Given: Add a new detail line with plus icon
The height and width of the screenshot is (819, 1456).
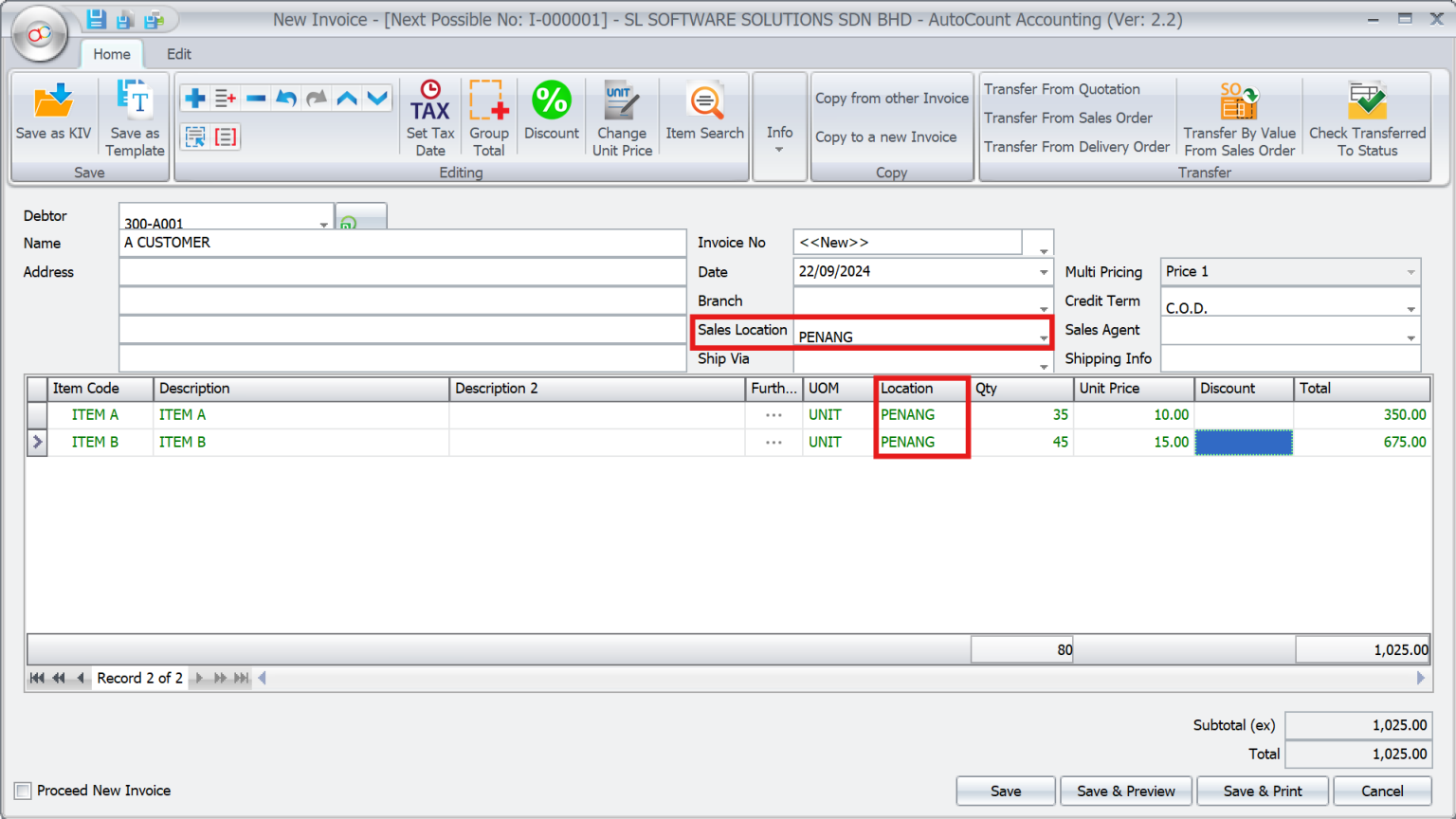Looking at the screenshot, I should coord(194,97).
